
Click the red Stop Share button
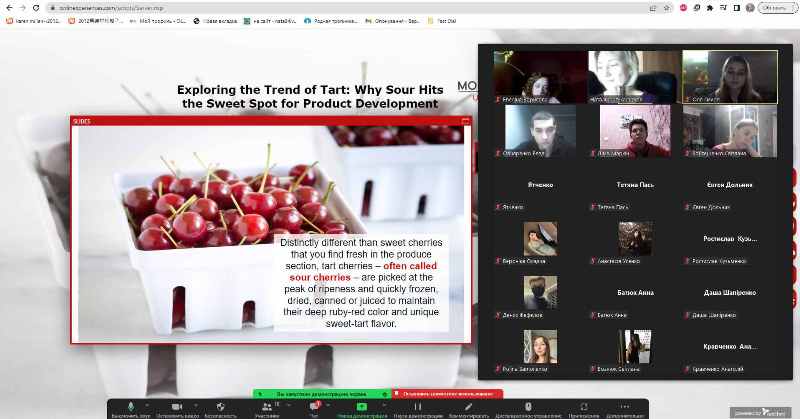click(447, 394)
